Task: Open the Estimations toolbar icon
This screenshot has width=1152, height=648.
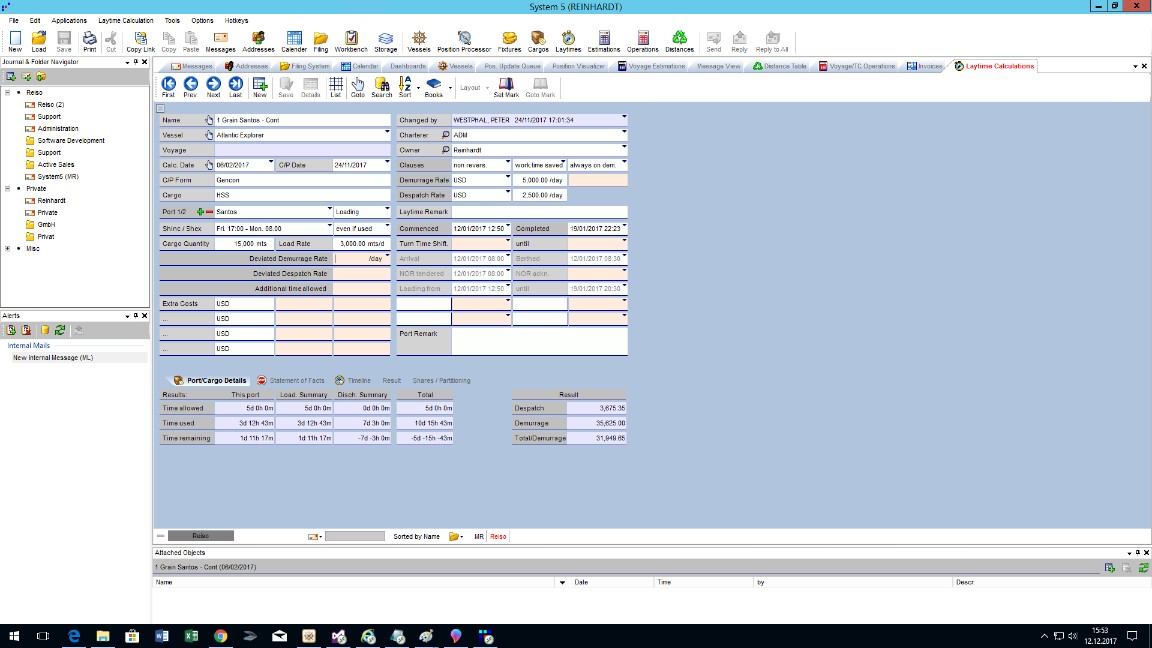Action: (x=604, y=41)
